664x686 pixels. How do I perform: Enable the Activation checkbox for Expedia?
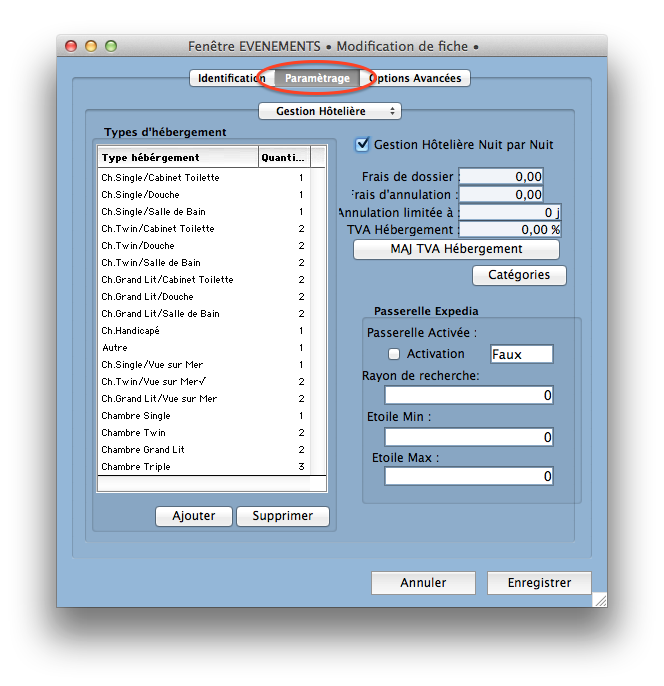(x=394, y=354)
